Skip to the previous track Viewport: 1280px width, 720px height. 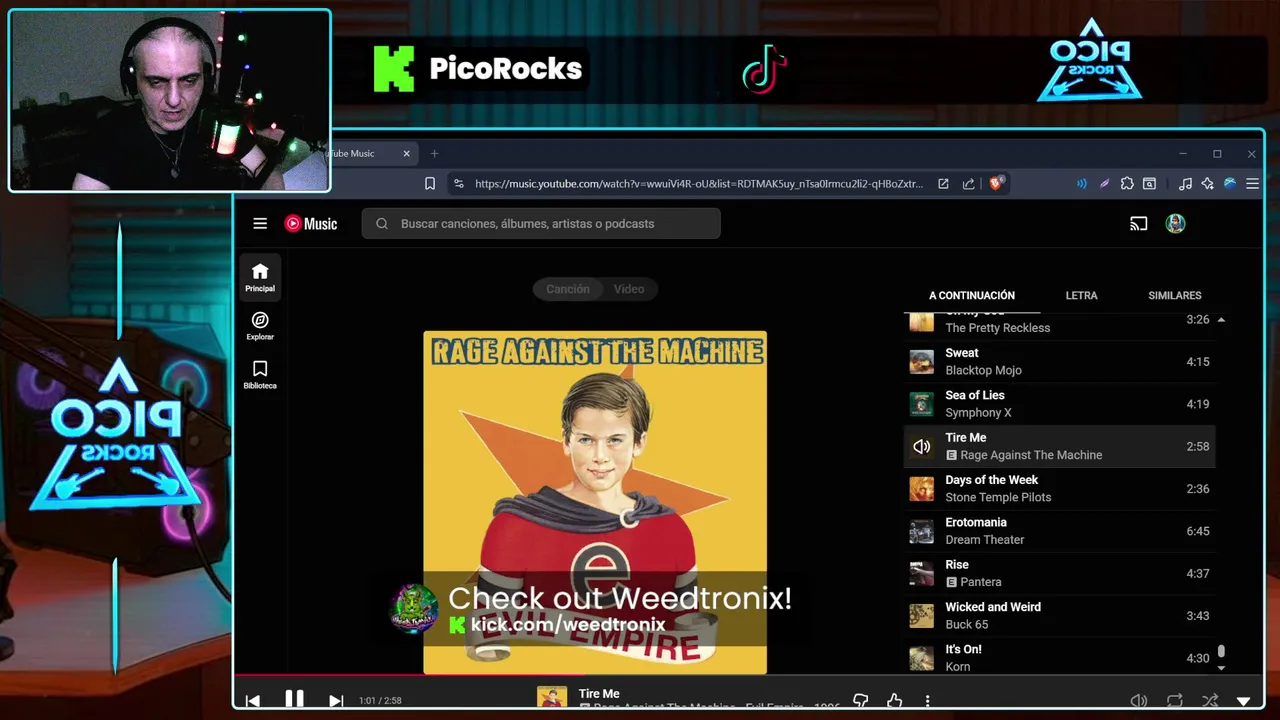(x=253, y=701)
